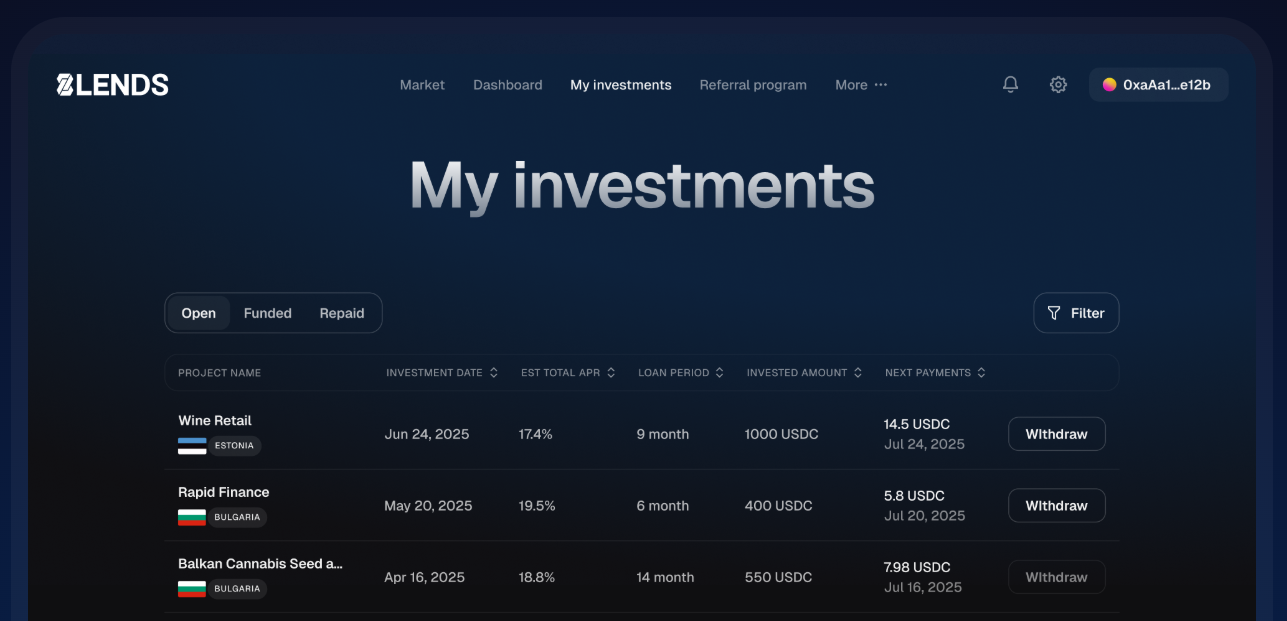
Task: Withdraw from the Rapid Finance investment
Action: (x=1056, y=505)
